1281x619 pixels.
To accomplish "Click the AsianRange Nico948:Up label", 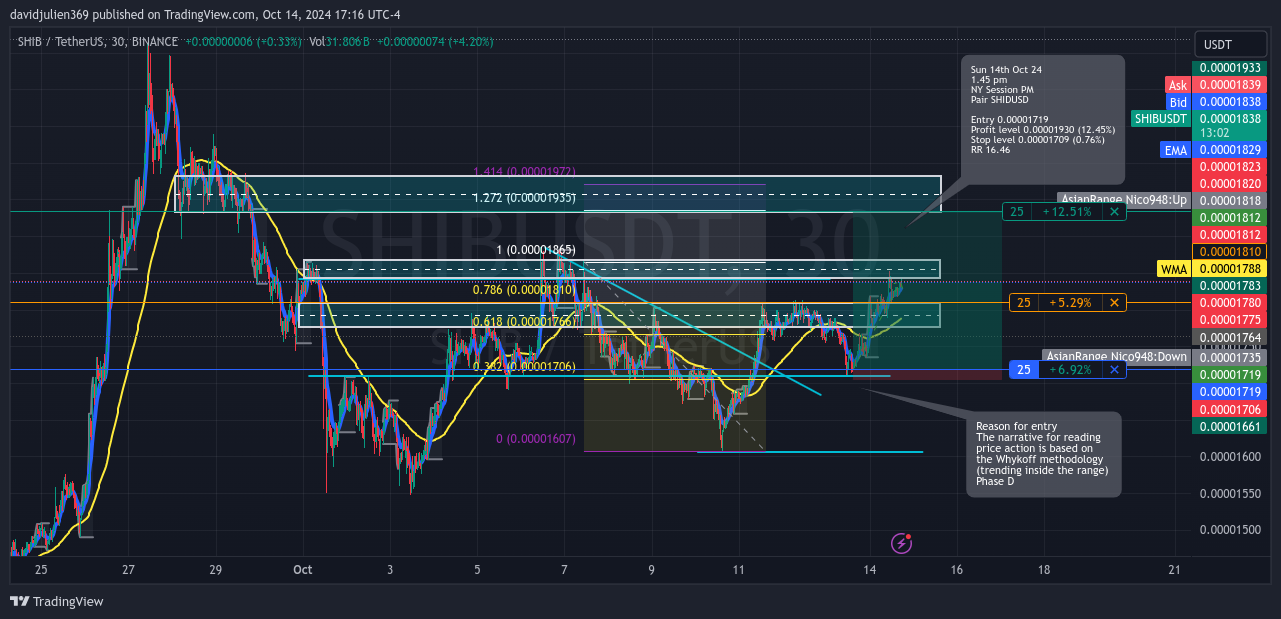I will point(1124,200).
